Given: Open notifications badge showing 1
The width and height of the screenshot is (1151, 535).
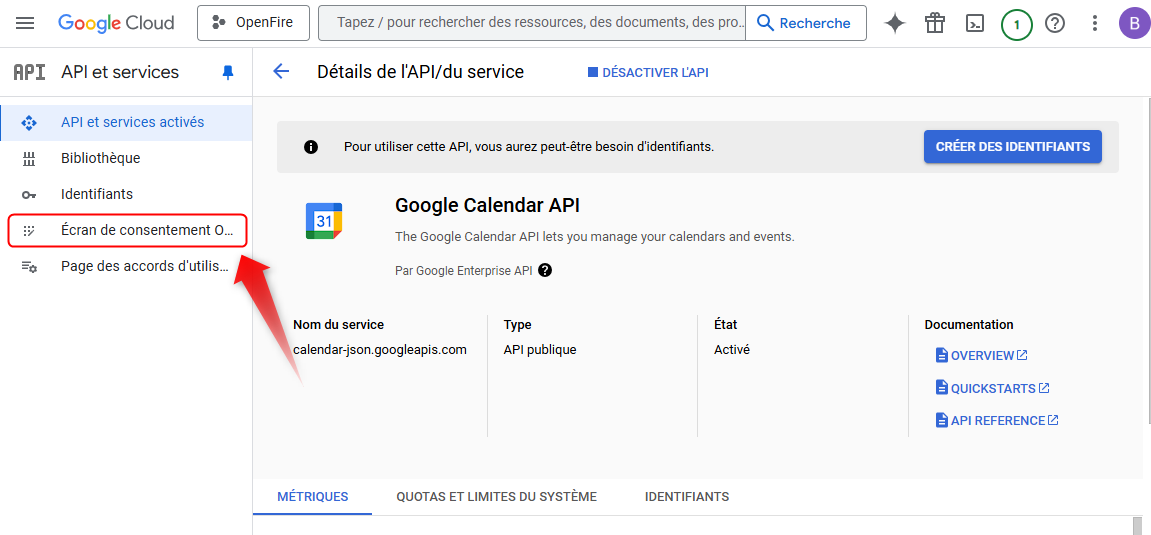Looking at the screenshot, I should pyautogui.click(x=1017, y=24).
